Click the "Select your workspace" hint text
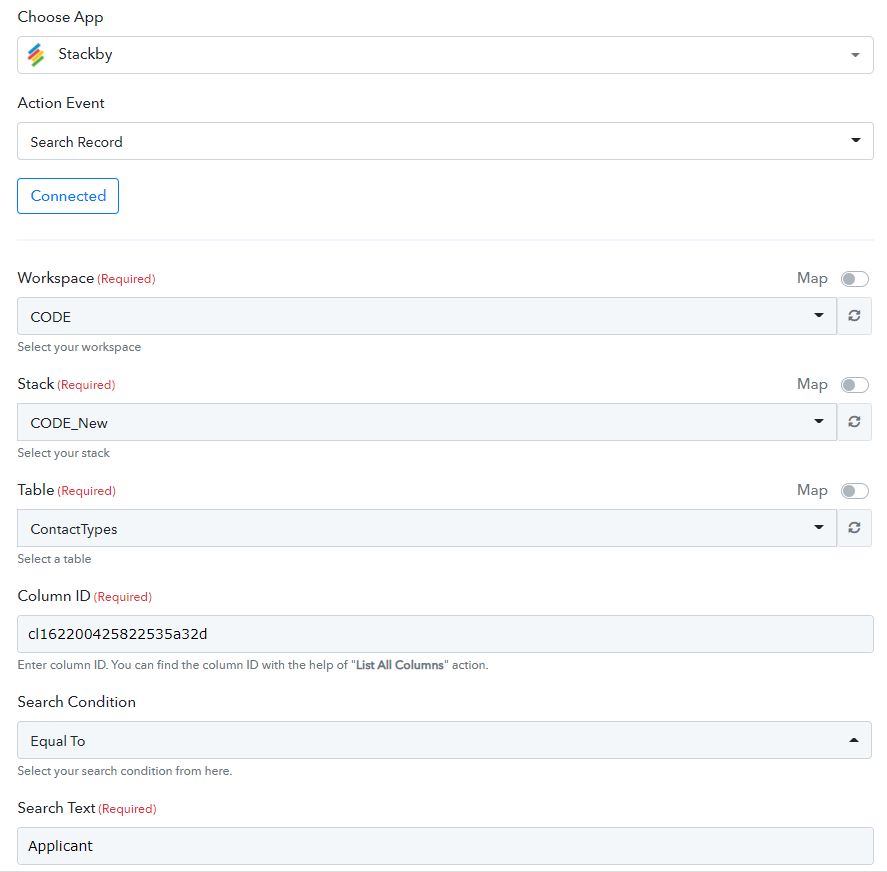 coord(79,347)
